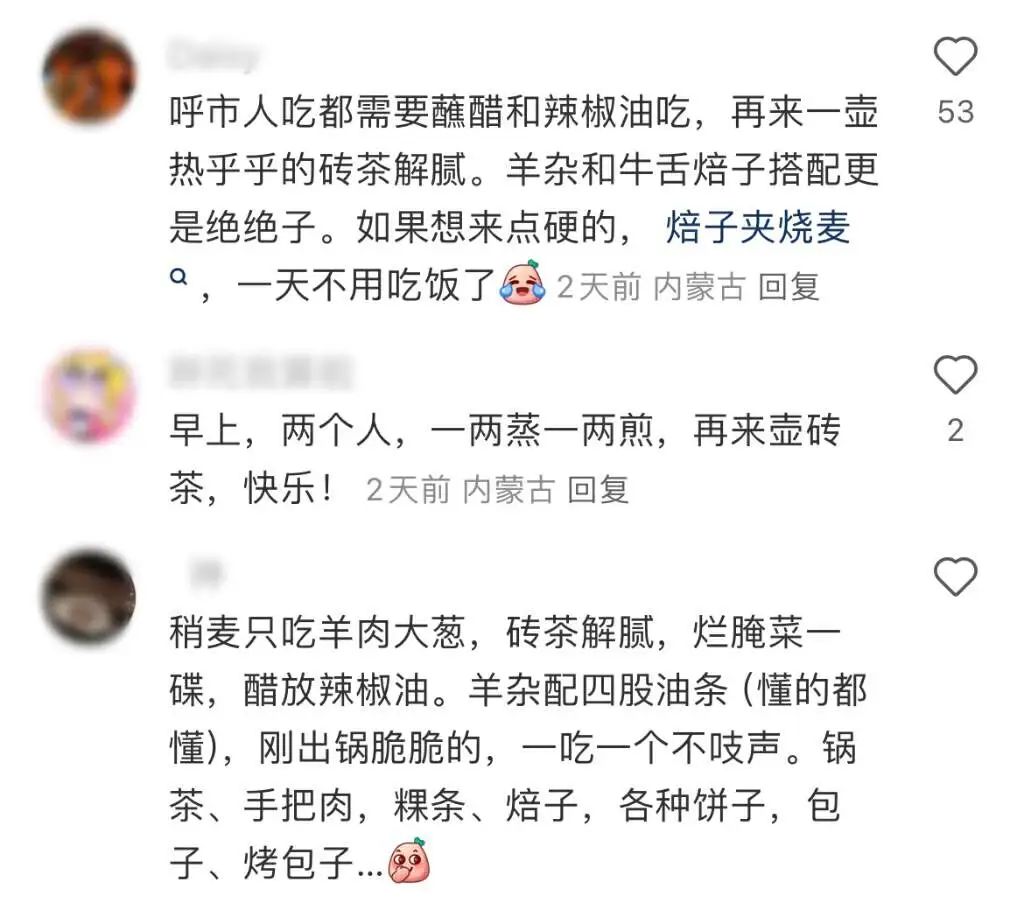Click the crying-laughing emoji after 一天不用吃饭了

click(x=523, y=283)
